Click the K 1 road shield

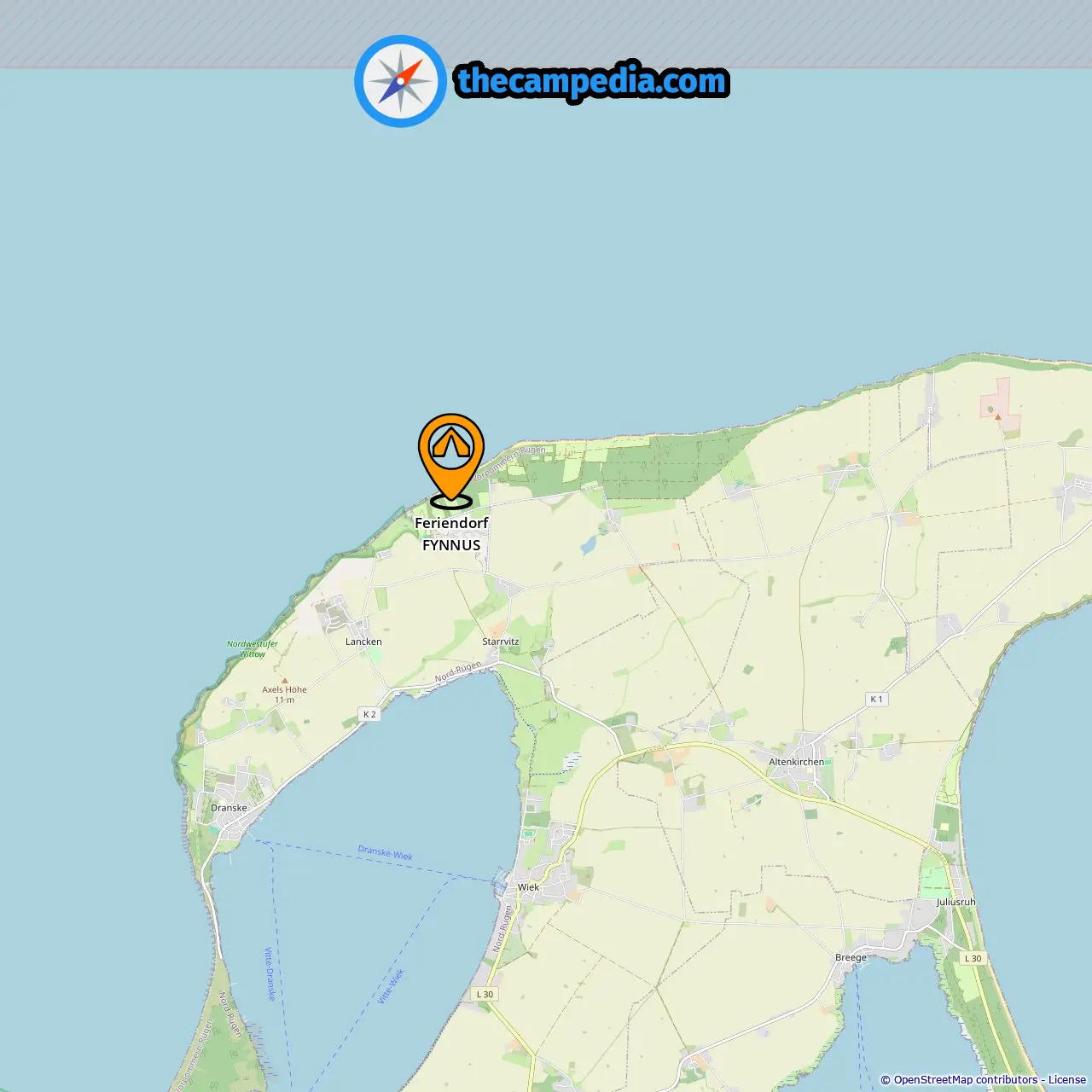(x=876, y=699)
